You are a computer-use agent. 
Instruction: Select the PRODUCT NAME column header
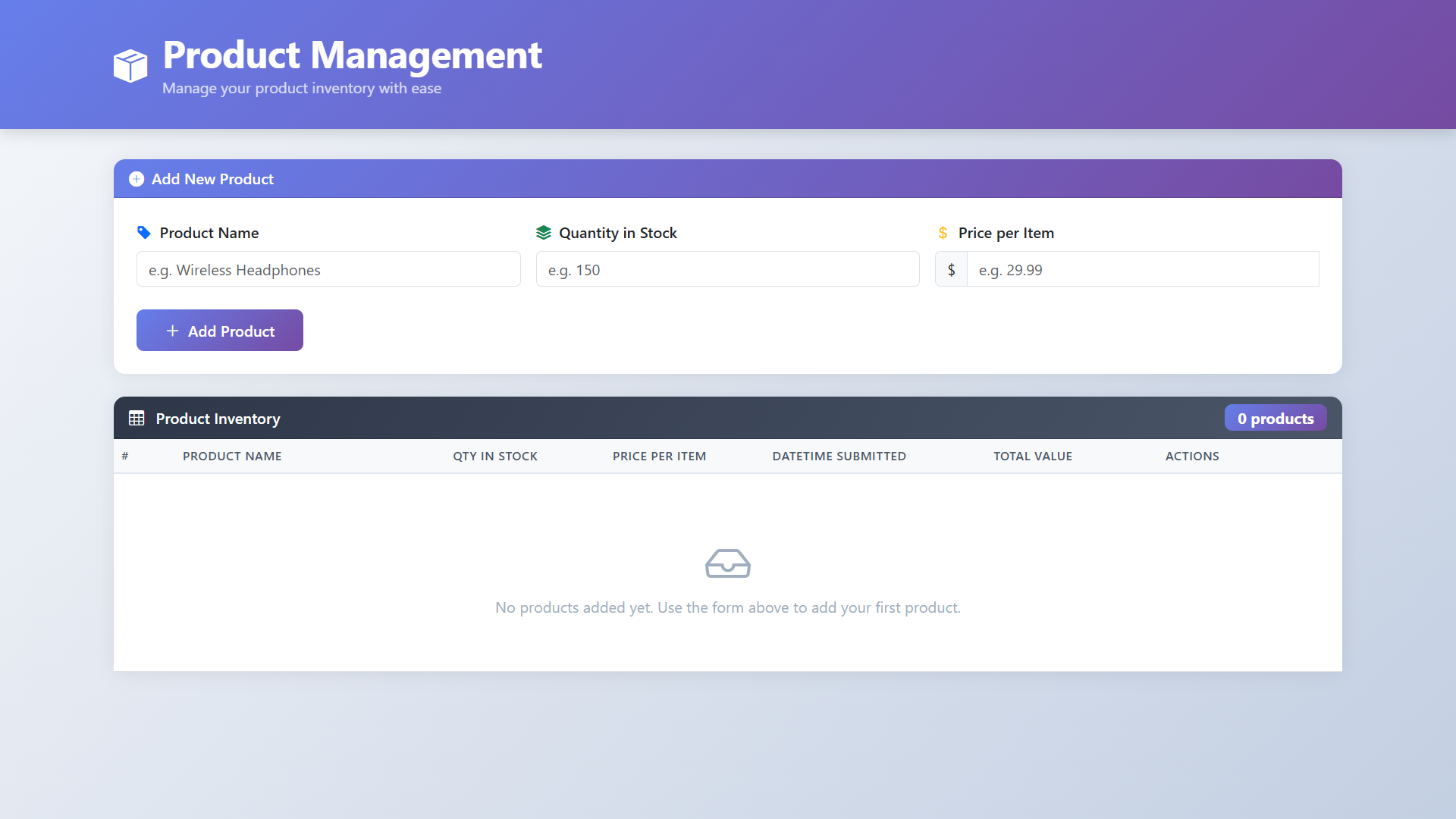pyautogui.click(x=232, y=456)
